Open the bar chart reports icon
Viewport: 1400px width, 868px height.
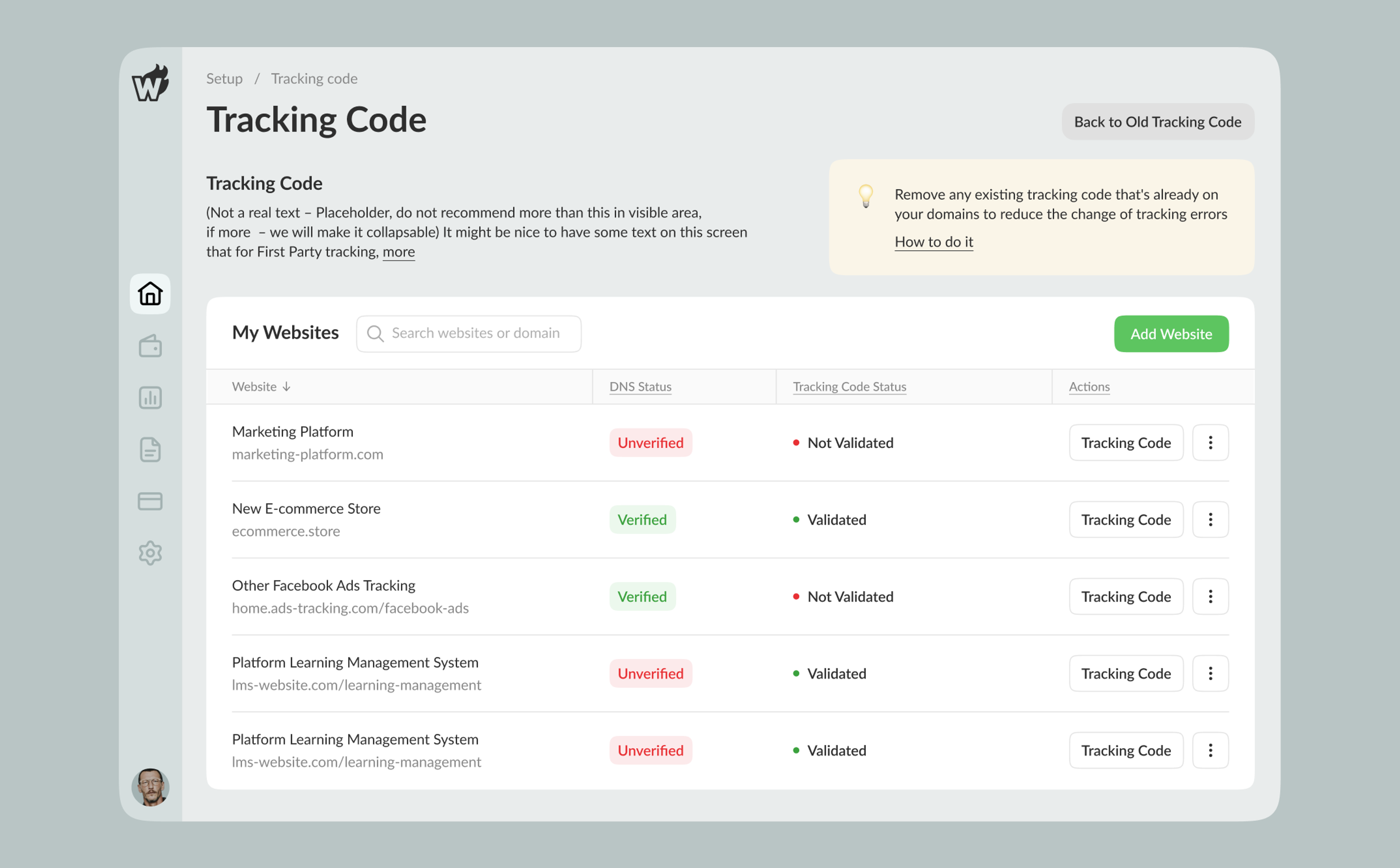click(150, 397)
